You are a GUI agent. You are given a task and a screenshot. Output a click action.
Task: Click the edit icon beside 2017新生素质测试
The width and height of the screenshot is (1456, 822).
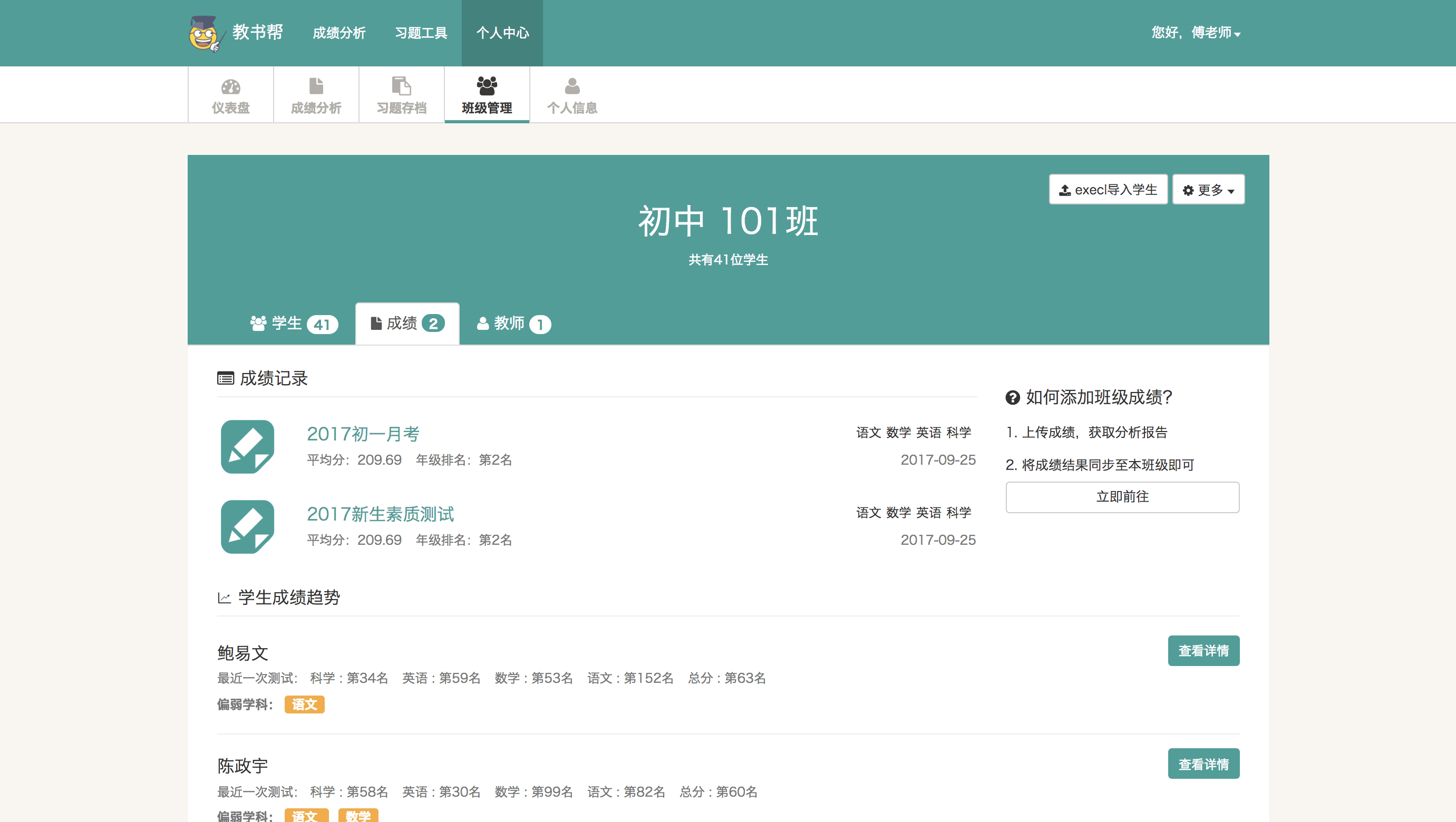point(248,526)
